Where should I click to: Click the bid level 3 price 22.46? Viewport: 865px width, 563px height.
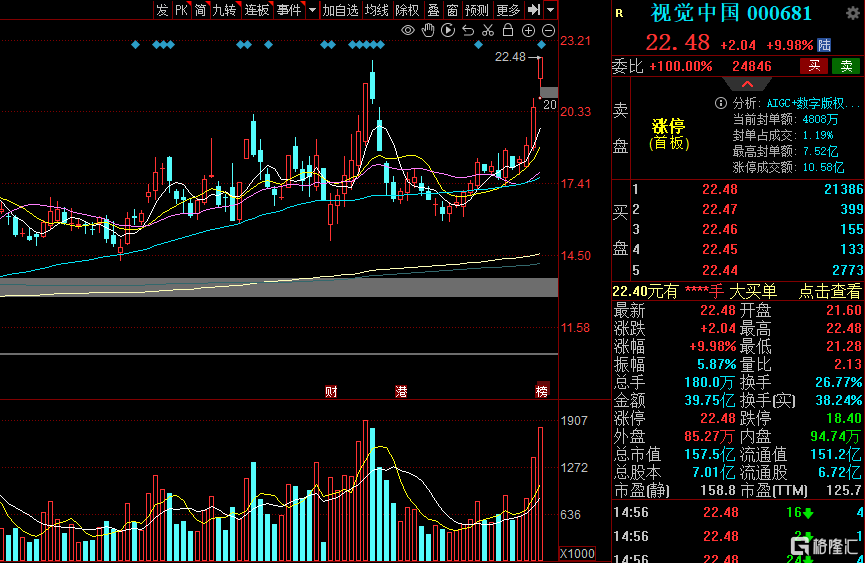tap(719, 229)
